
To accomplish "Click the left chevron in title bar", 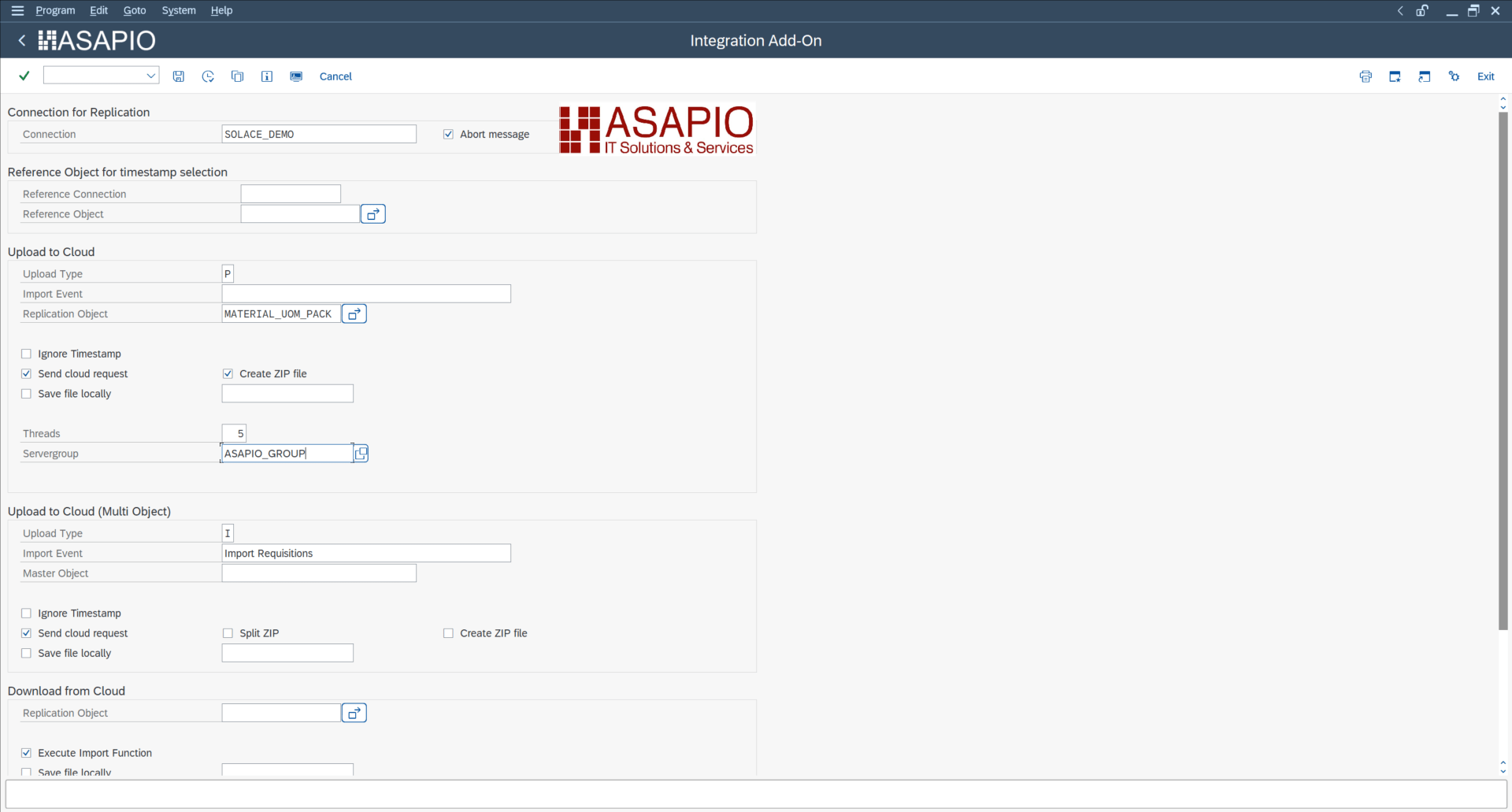I will coord(1400,10).
